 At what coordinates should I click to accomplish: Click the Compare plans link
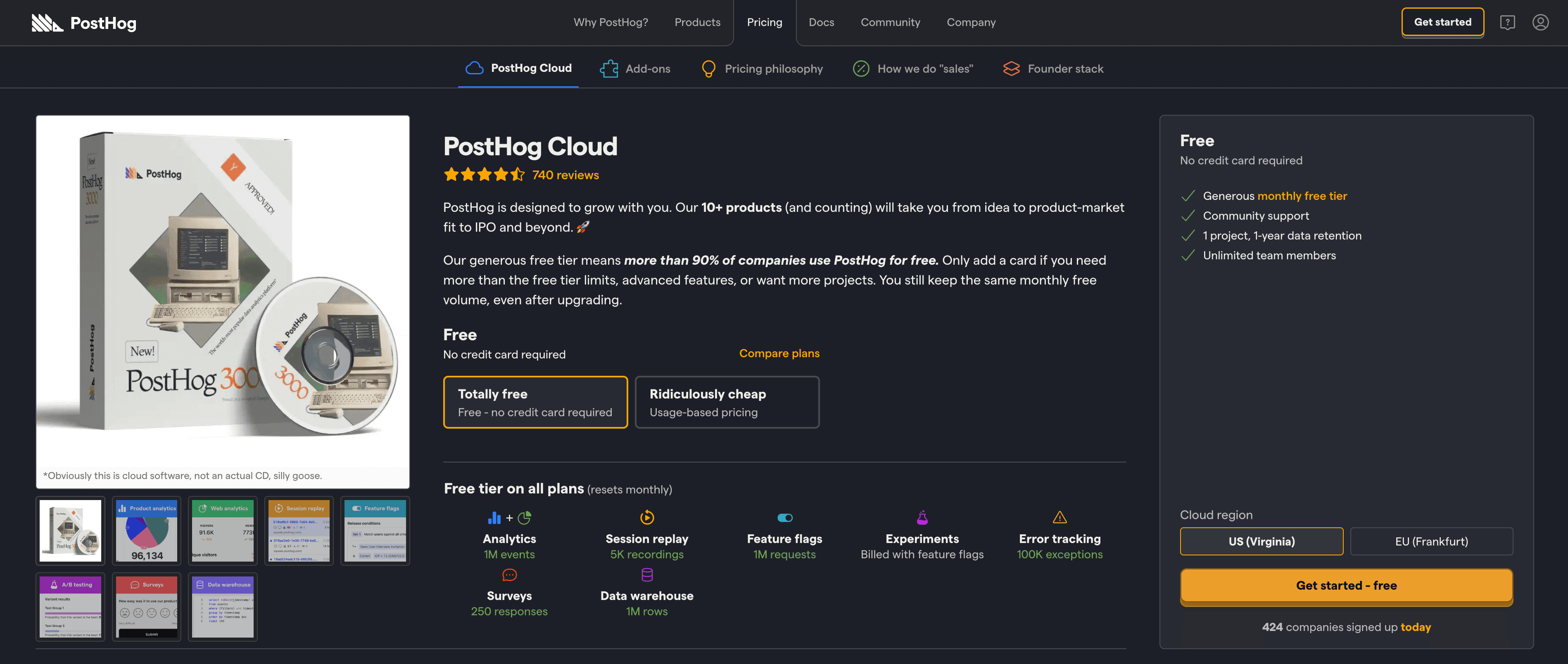pos(779,353)
